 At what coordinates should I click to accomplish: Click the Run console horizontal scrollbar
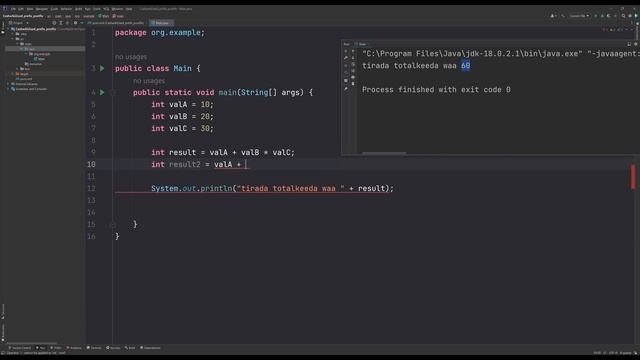click(384, 153)
